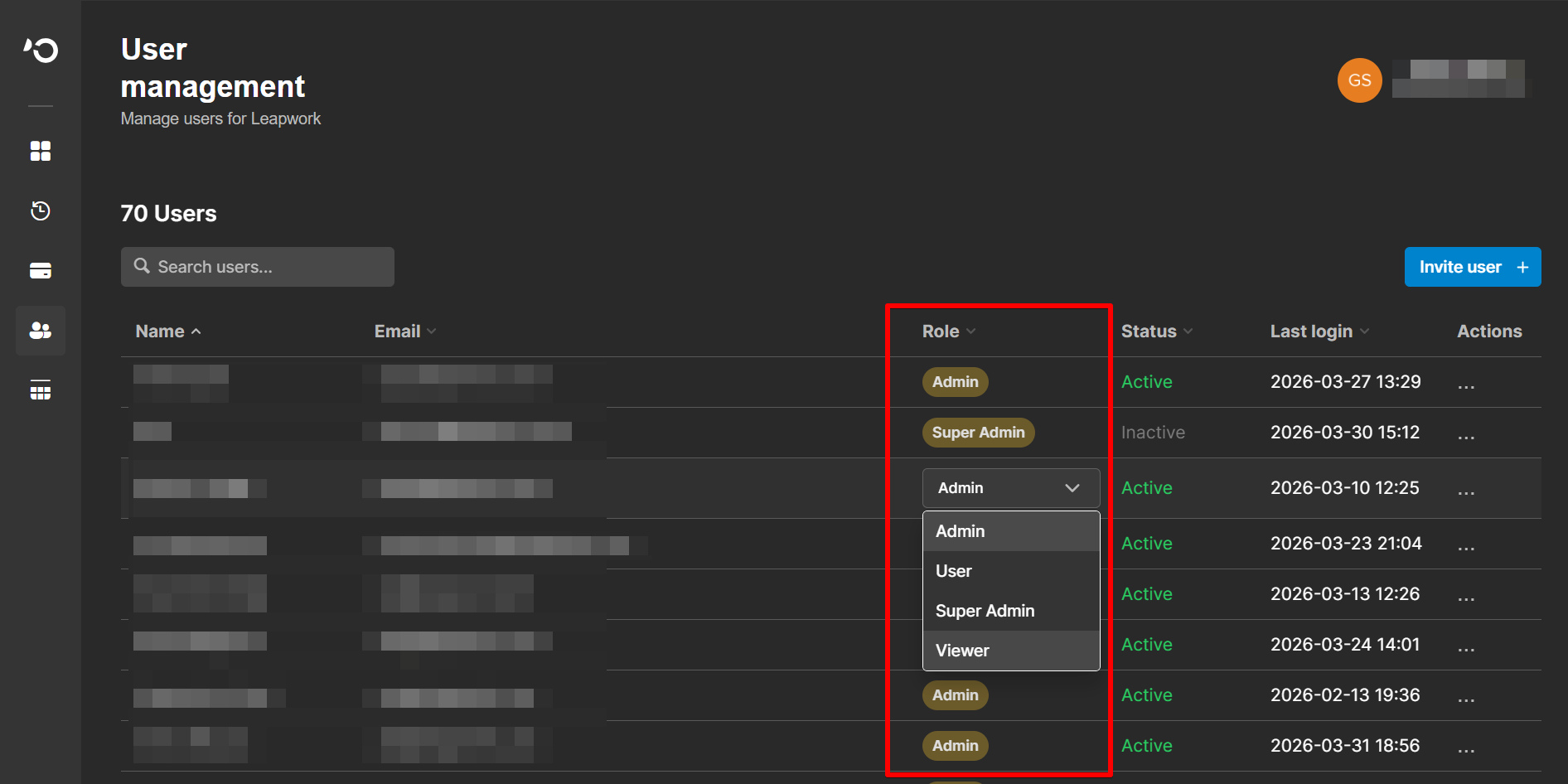Choose Super Admin from the role list
Image resolution: width=1568 pixels, height=784 pixels.
pos(985,611)
